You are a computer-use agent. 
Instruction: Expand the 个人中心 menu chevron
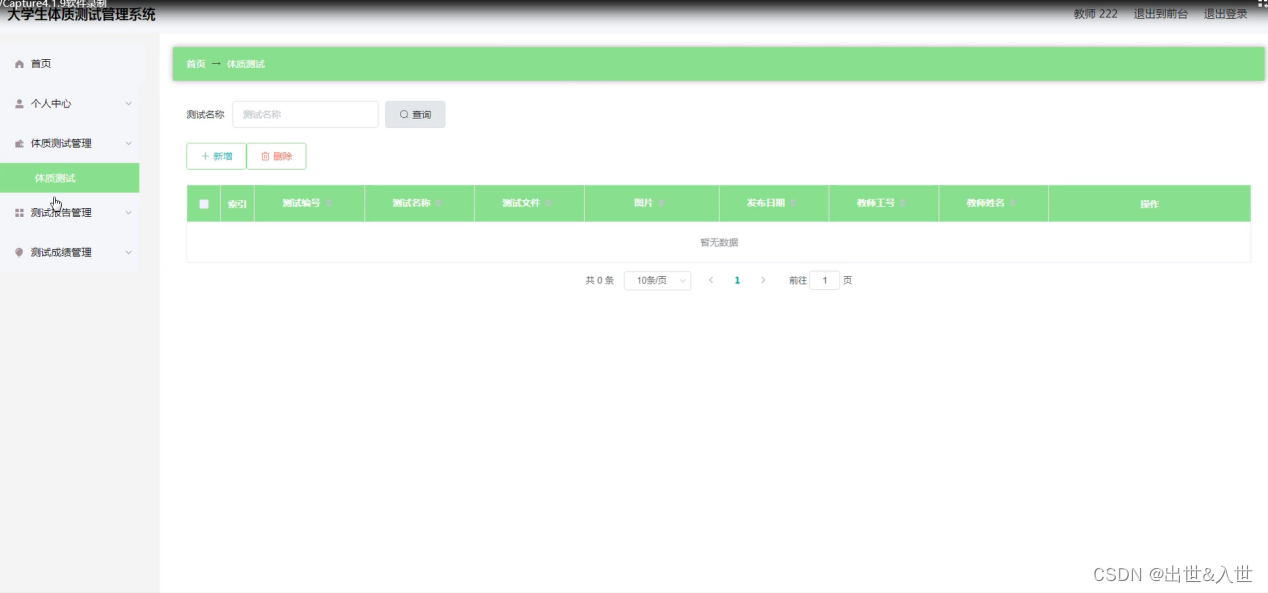tap(128, 104)
